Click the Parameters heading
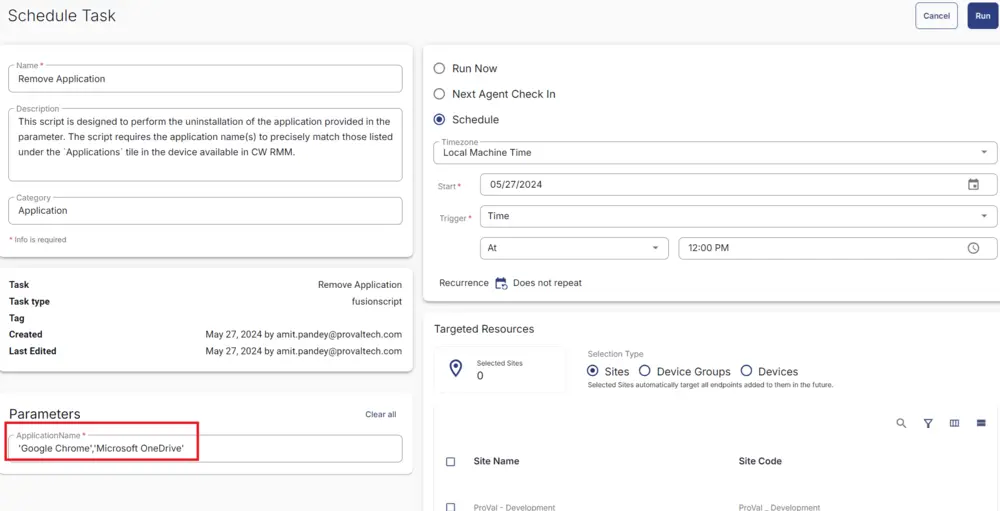Viewport: 1000px width, 511px height. [x=45, y=414]
